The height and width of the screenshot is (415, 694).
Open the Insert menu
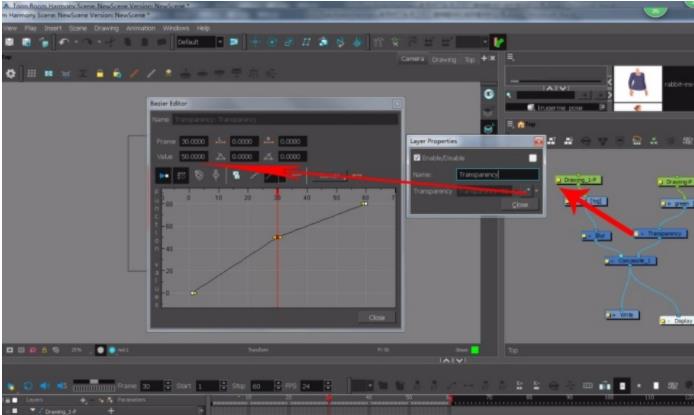(53, 28)
